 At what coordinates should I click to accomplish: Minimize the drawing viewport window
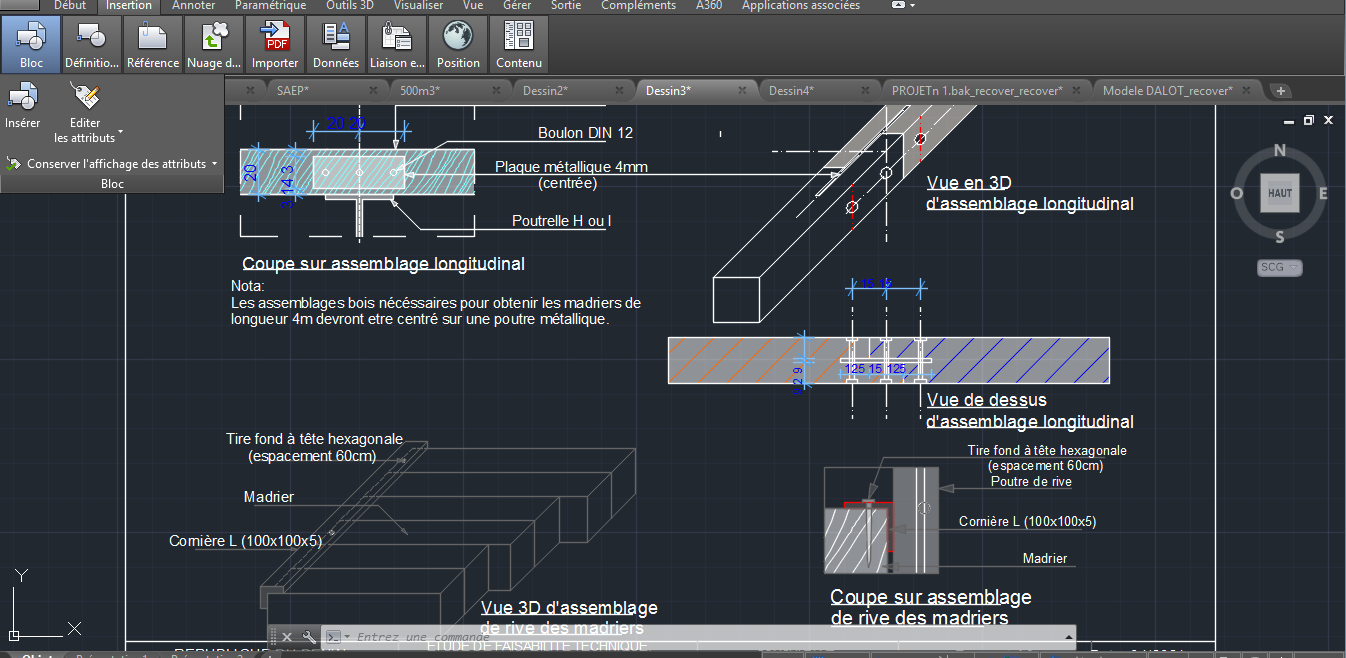(1288, 120)
